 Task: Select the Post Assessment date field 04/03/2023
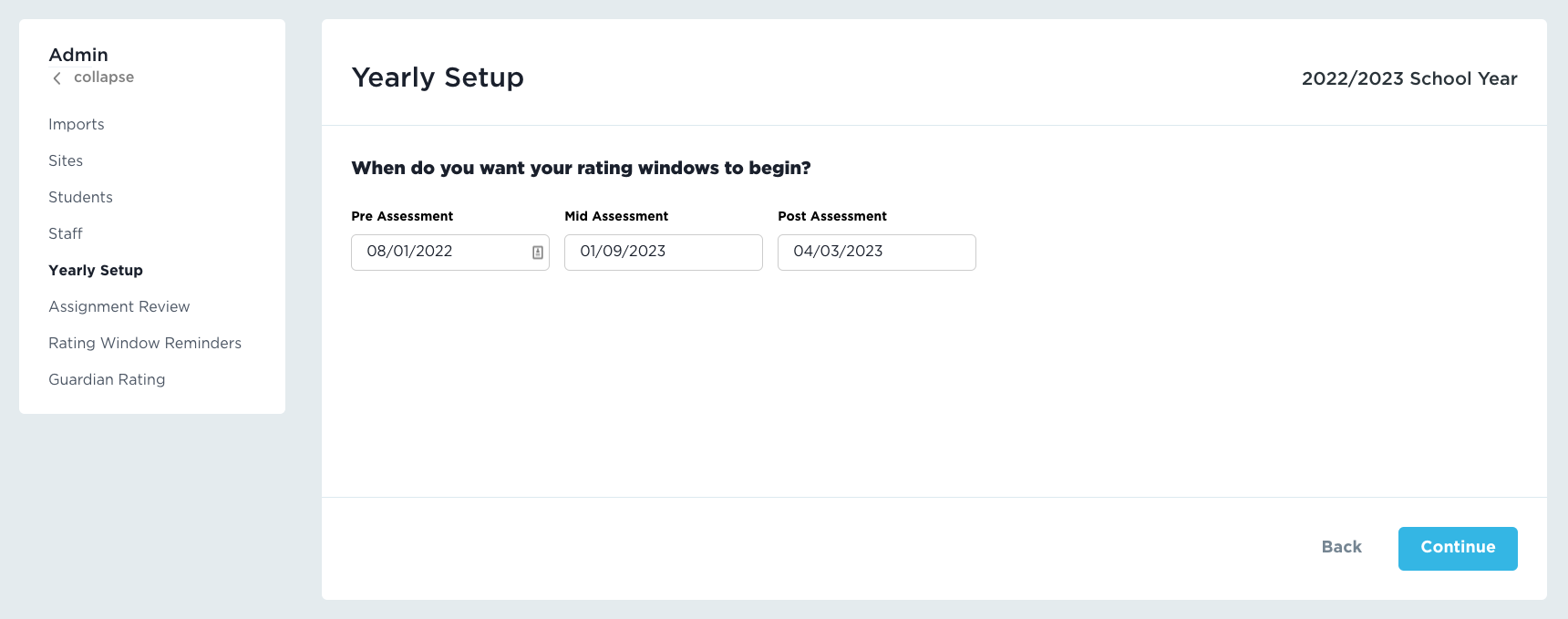click(876, 252)
